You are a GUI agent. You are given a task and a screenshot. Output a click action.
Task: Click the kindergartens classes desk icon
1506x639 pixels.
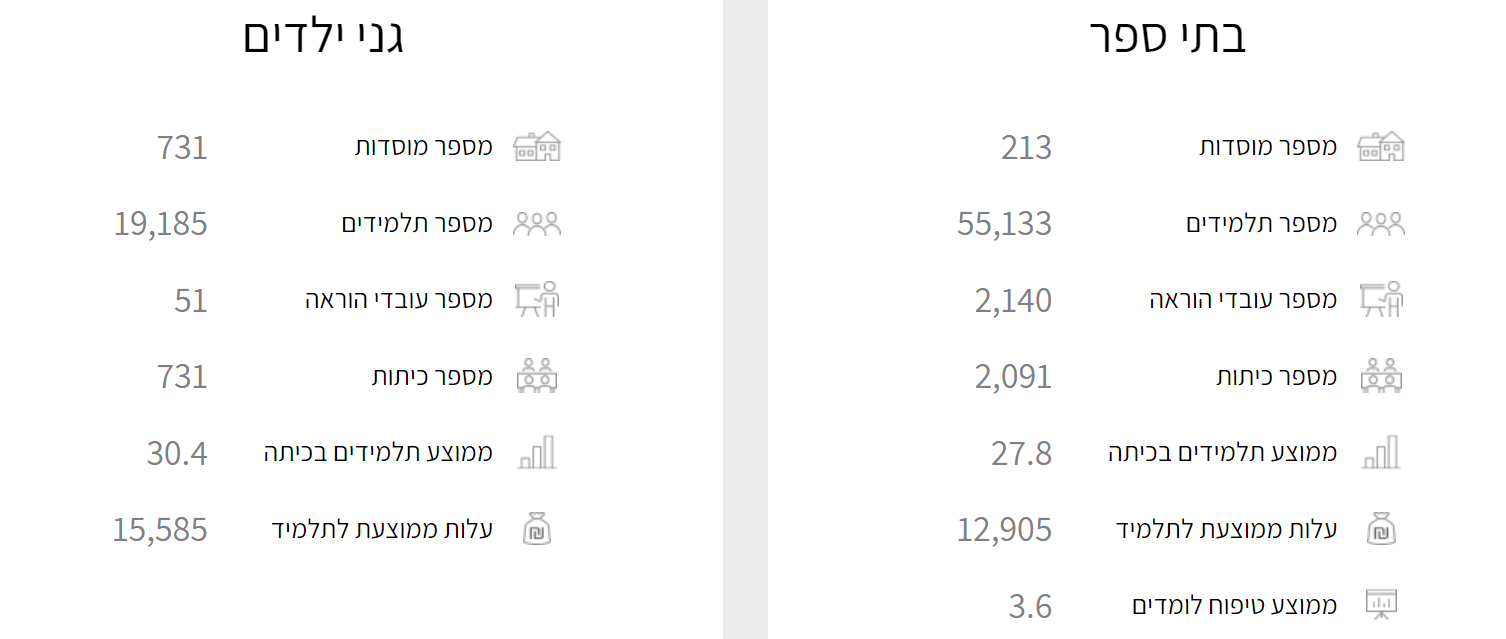537,376
